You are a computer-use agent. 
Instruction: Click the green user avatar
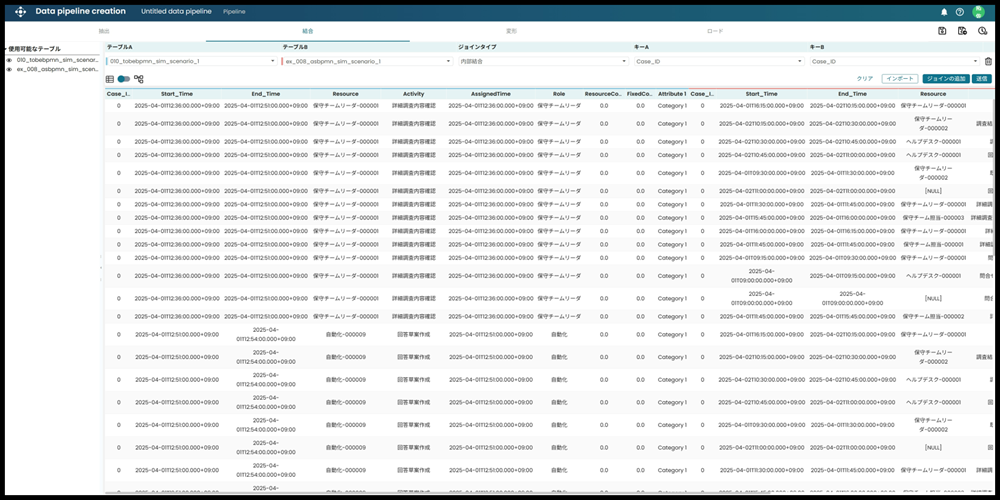click(978, 12)
